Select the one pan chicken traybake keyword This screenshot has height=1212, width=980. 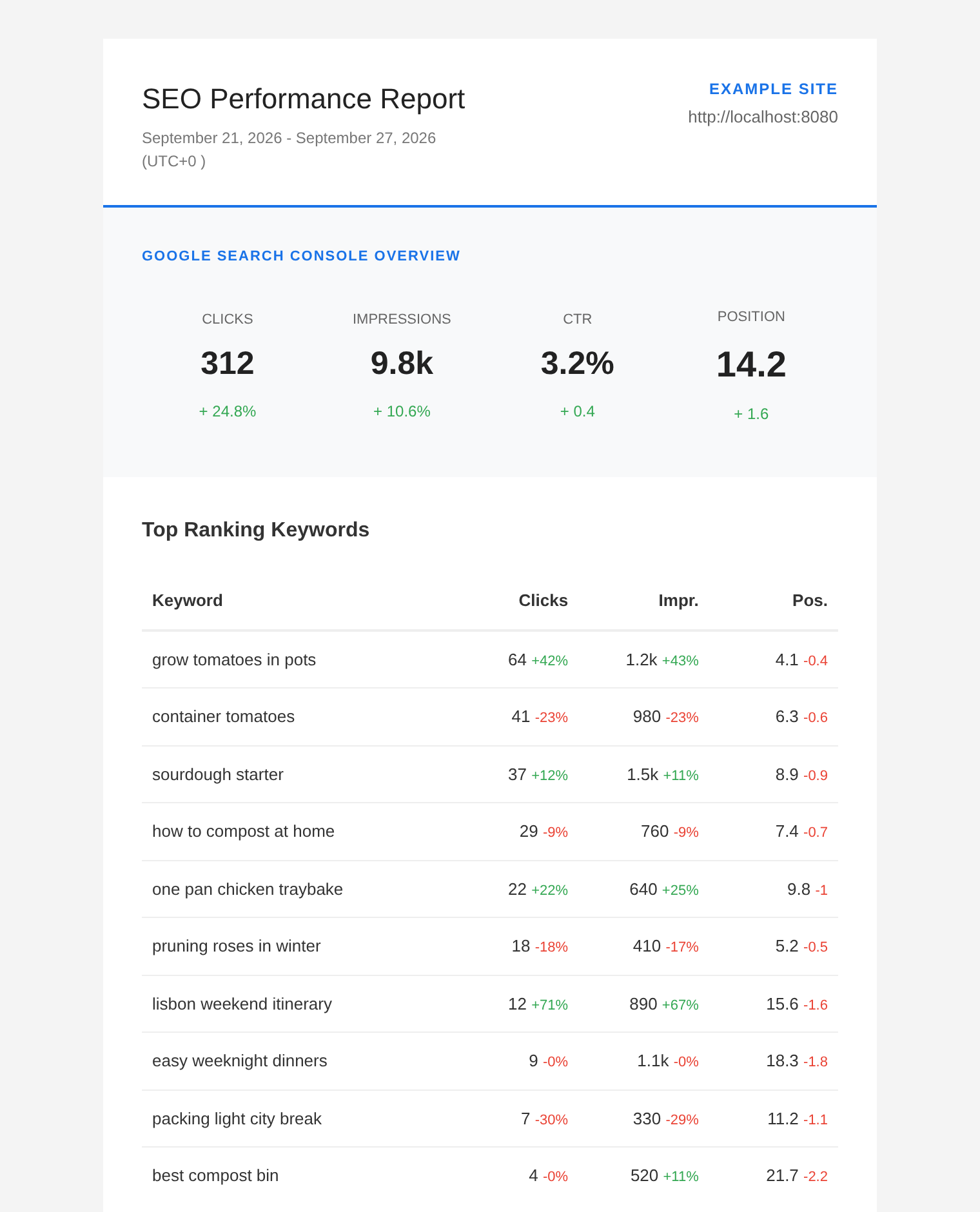(x=248, y=889)
